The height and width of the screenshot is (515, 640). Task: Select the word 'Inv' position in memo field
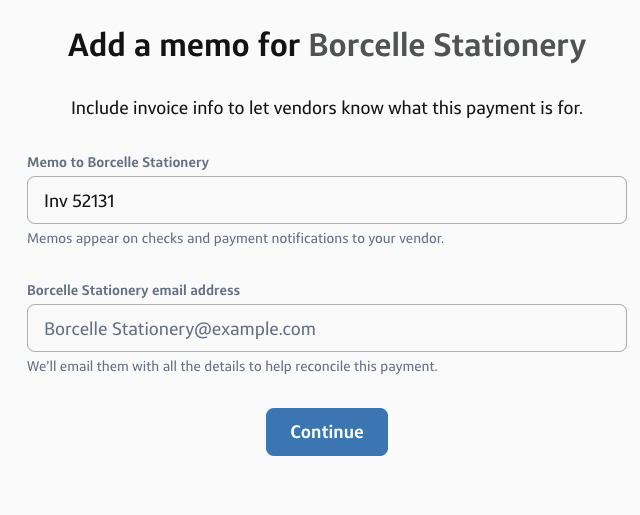[56, 200]
